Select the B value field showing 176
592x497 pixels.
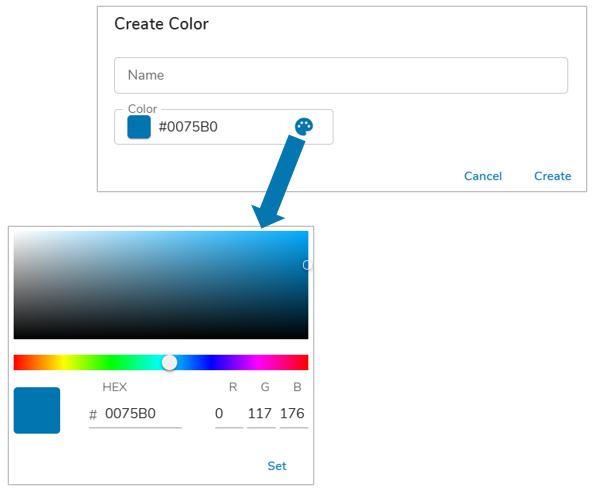294,414
